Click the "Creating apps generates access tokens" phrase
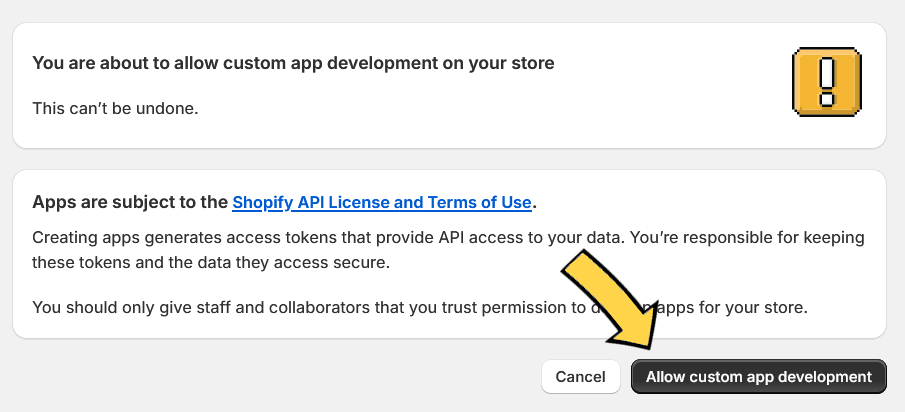Viewport: 905px width, 412px height. coord(186,238)
